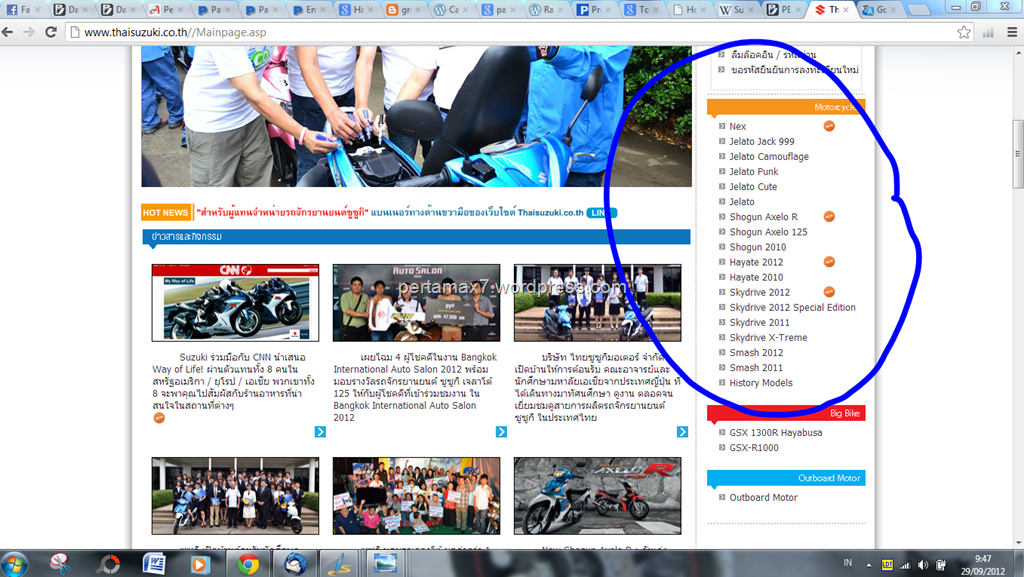Click blue arrow under the Auto Salon article
Image resolution: width=1024 pixels, height=577 pixels.
501,432
